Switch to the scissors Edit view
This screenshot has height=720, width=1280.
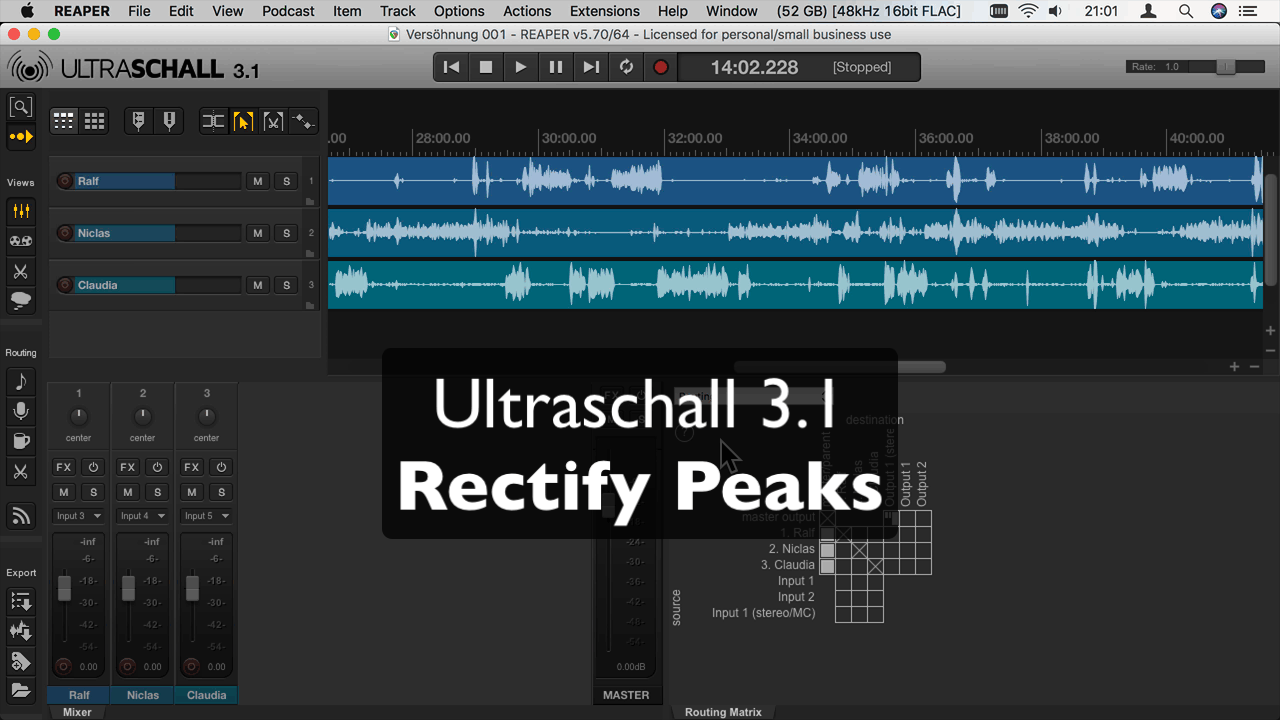(x=20, y=271)
